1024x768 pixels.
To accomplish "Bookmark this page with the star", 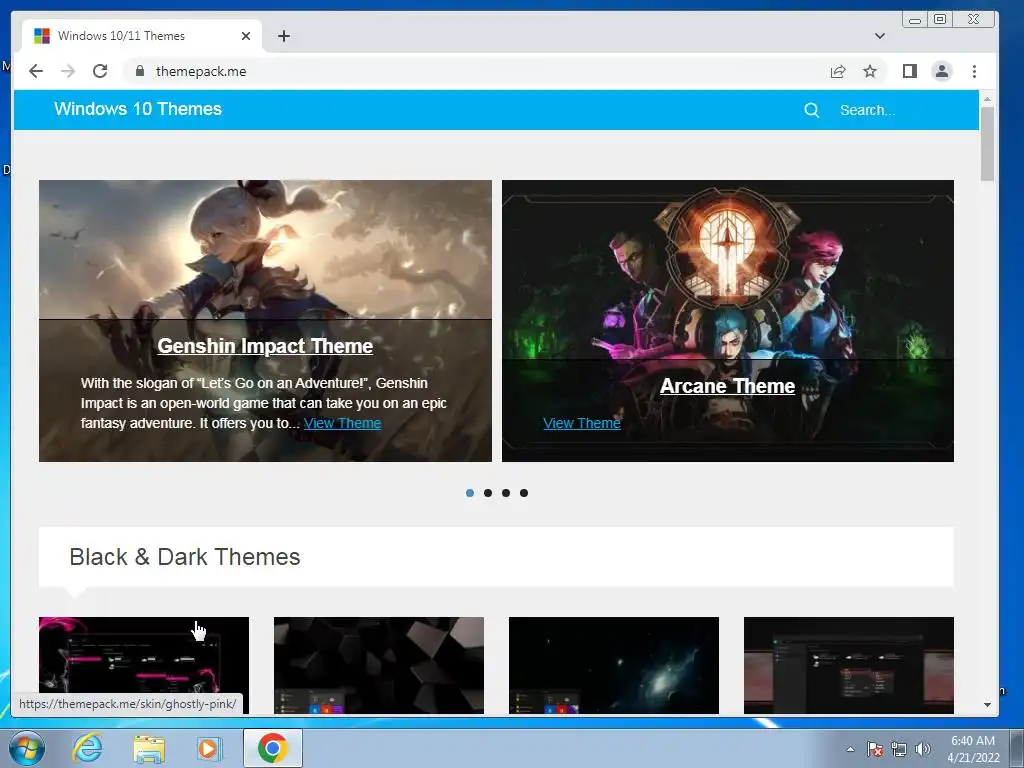I will coord(870,71).
